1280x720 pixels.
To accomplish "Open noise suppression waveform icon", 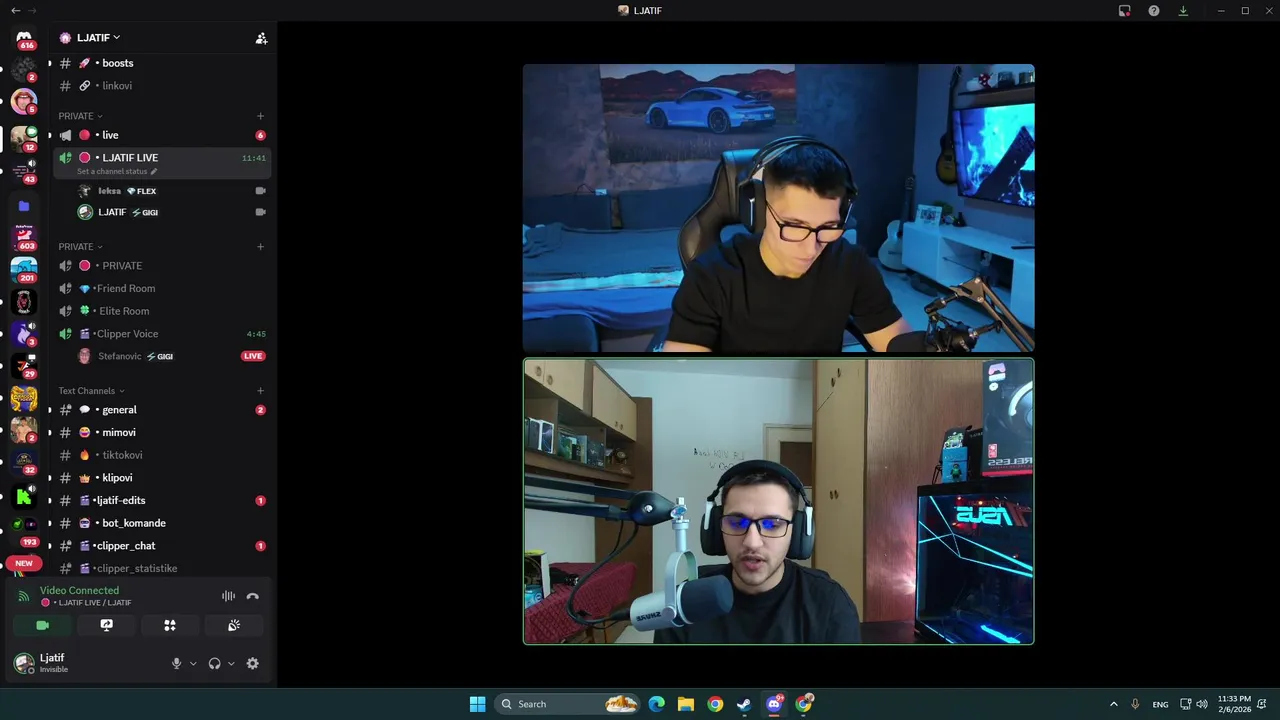I will [228, 596].
